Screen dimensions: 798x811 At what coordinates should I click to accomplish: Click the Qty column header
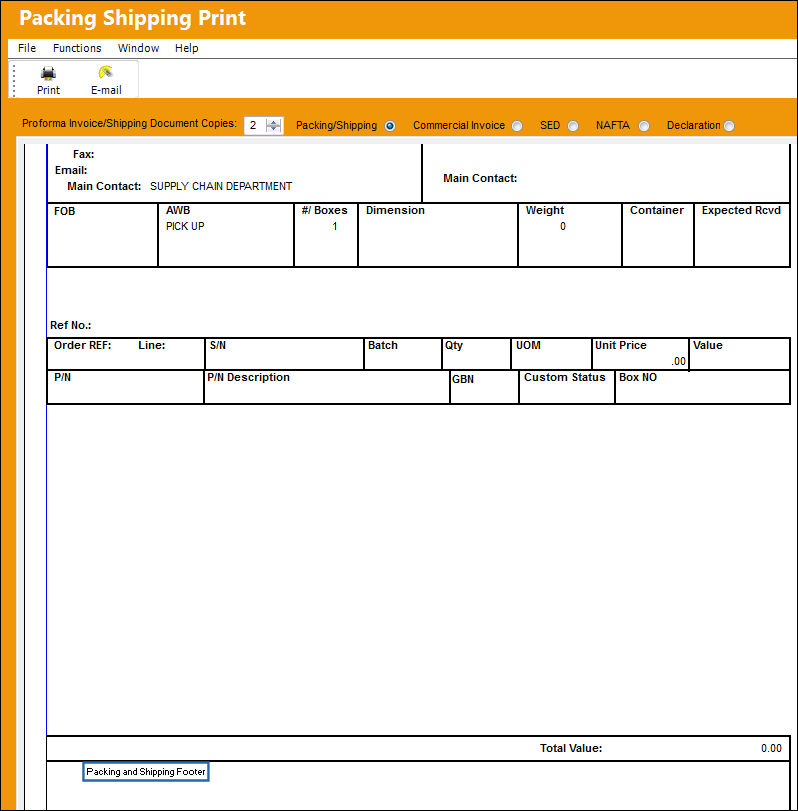pos(454,346)
